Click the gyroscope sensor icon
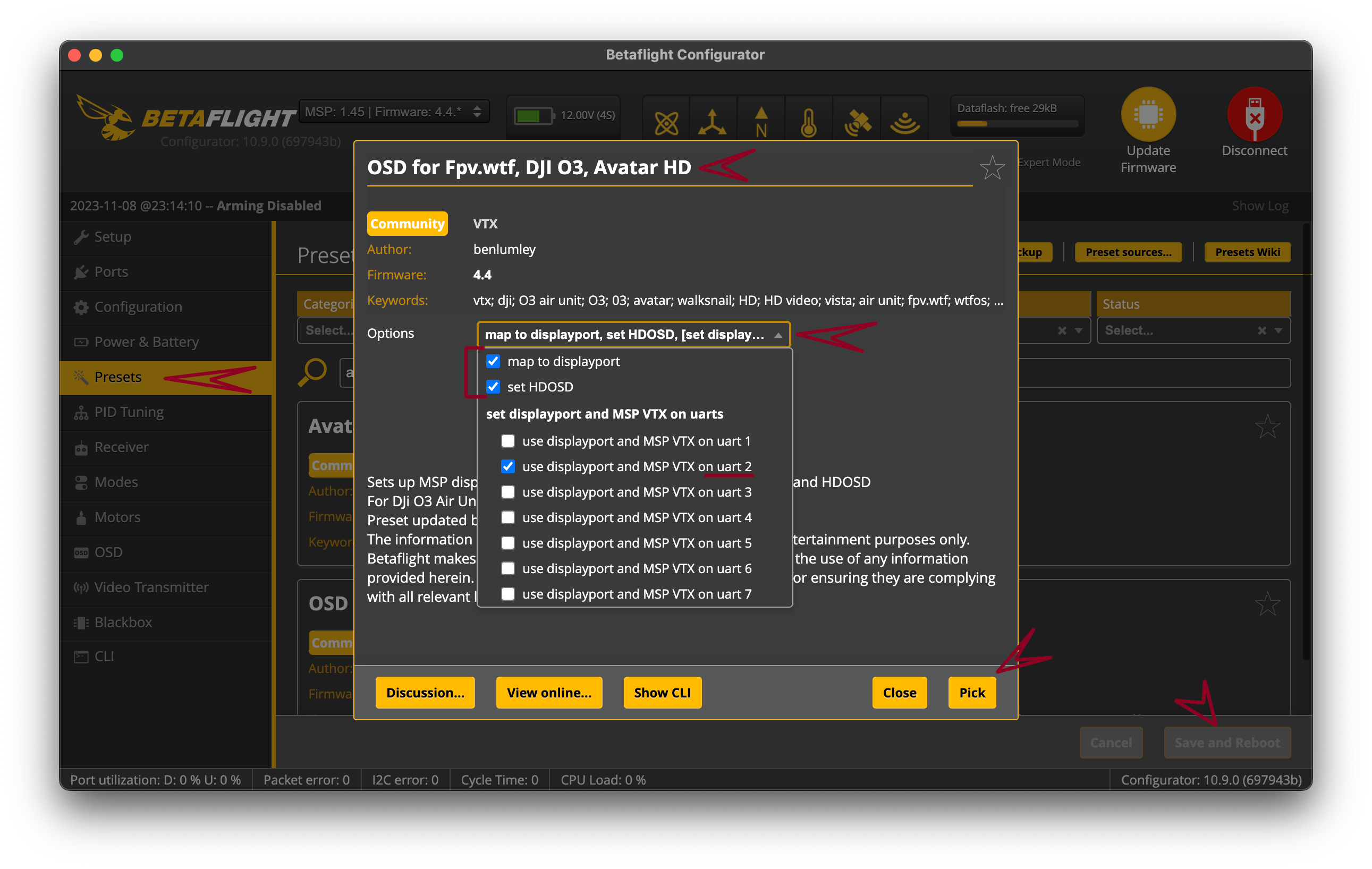Viewport: 1372px width, 869px height. point(665,123)
